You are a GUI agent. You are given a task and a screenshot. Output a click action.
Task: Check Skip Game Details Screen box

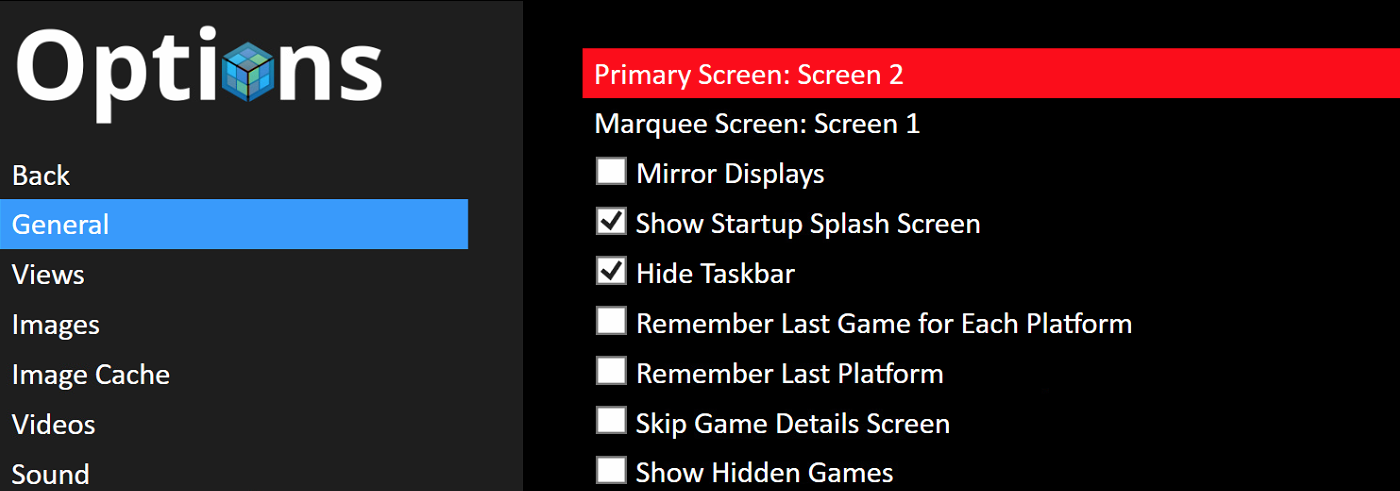[x=611, y=421]
